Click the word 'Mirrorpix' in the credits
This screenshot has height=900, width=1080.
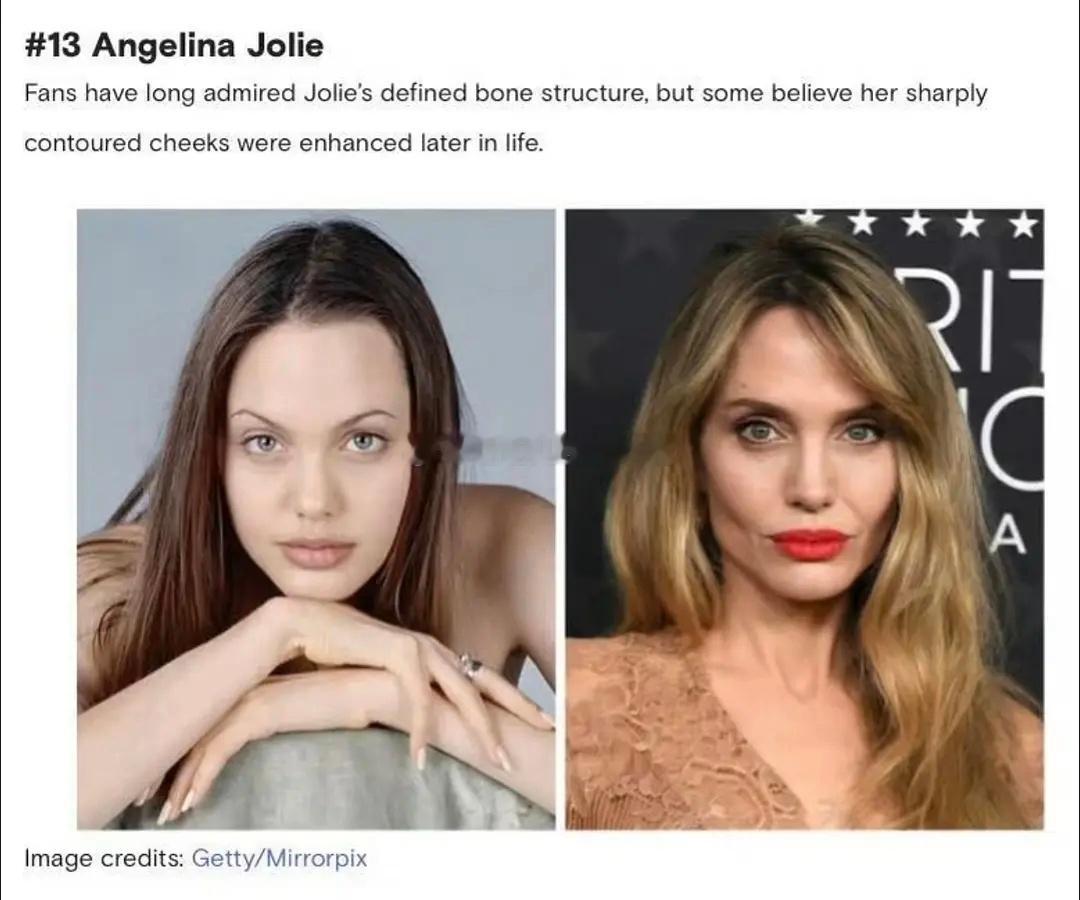(x=316, y=859)
